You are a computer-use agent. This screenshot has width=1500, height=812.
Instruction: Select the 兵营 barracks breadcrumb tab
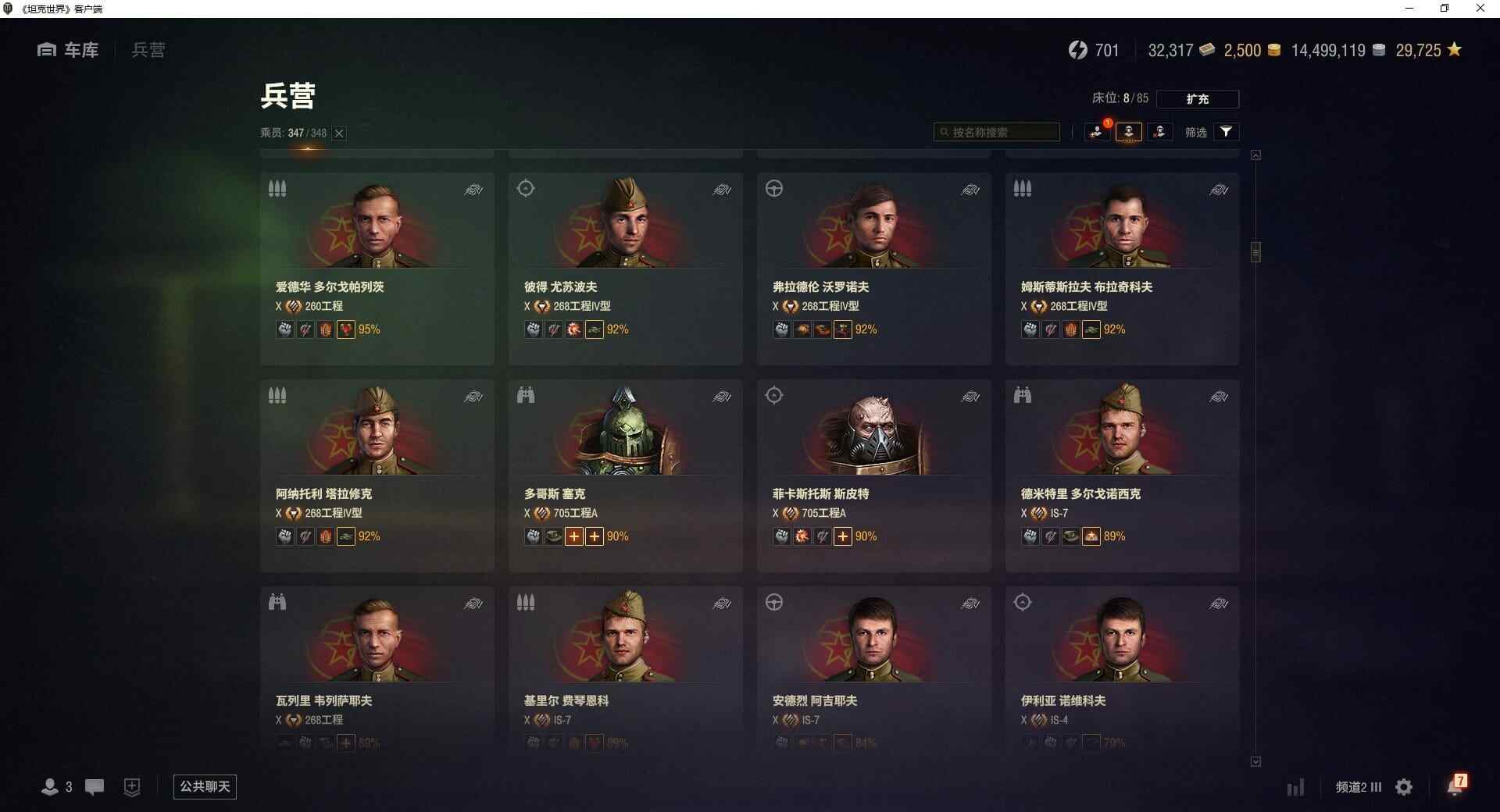click(148, 50)
